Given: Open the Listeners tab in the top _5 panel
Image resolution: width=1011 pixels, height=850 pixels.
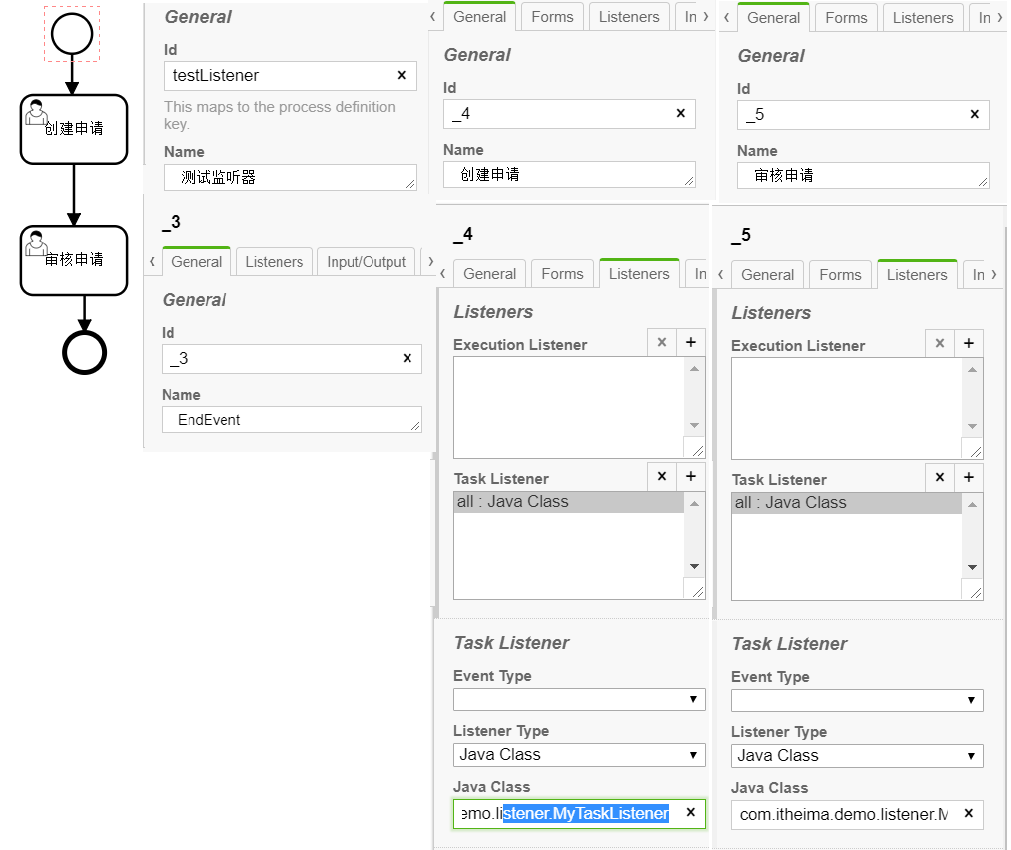Looking at the screenshot, I should 923,18.
